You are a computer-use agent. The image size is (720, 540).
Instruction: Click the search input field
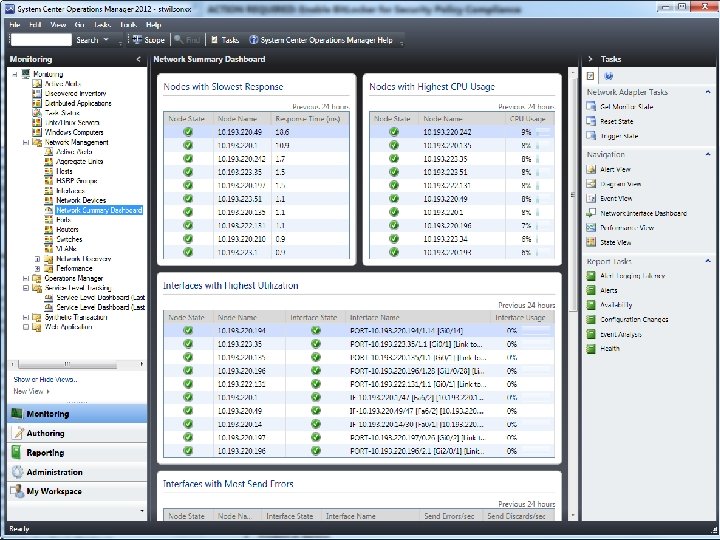point(41,40)
